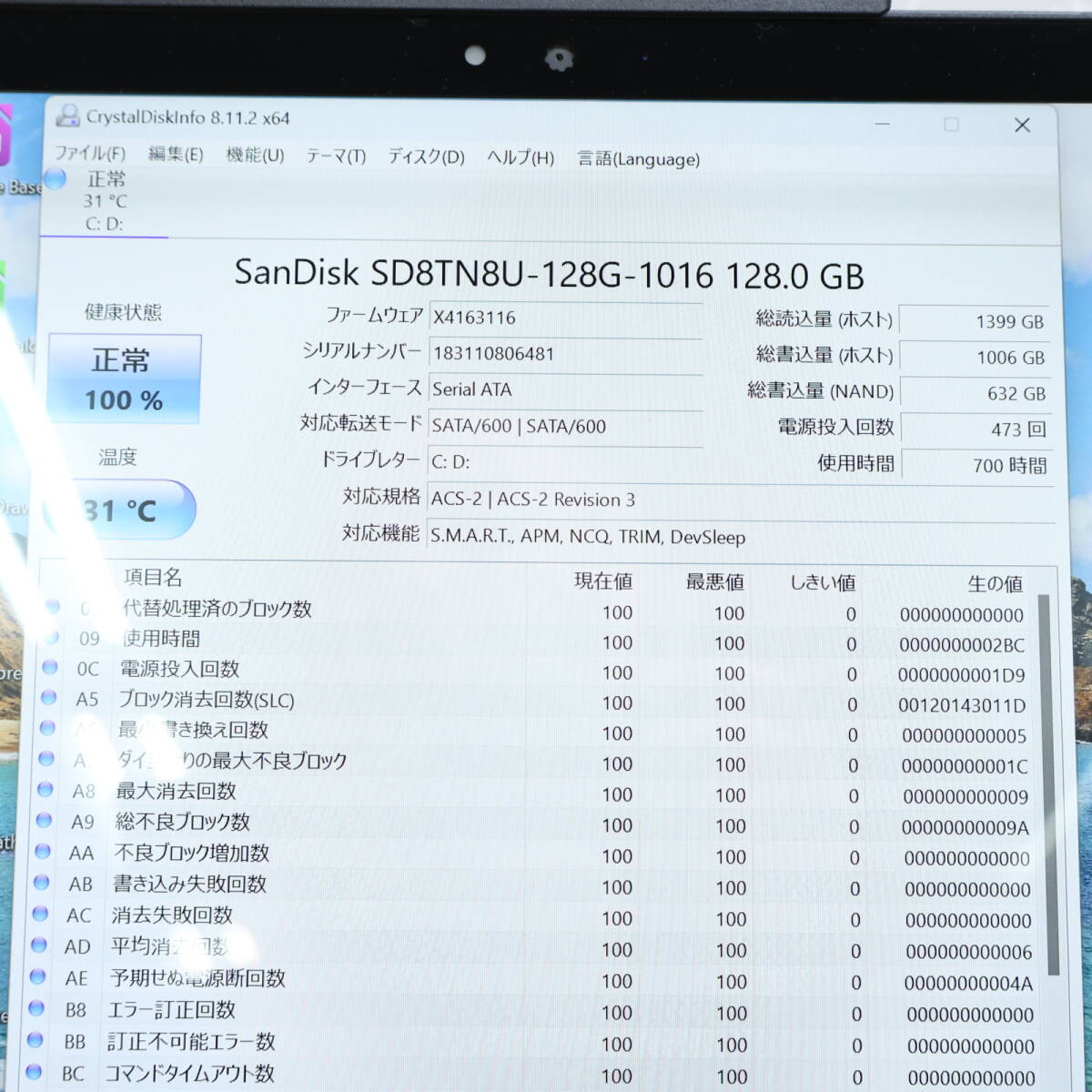Viewport: 1092px width, 1092px height.
Task: Open the 機能(U) menu
Action: click(x=255, y=156)
